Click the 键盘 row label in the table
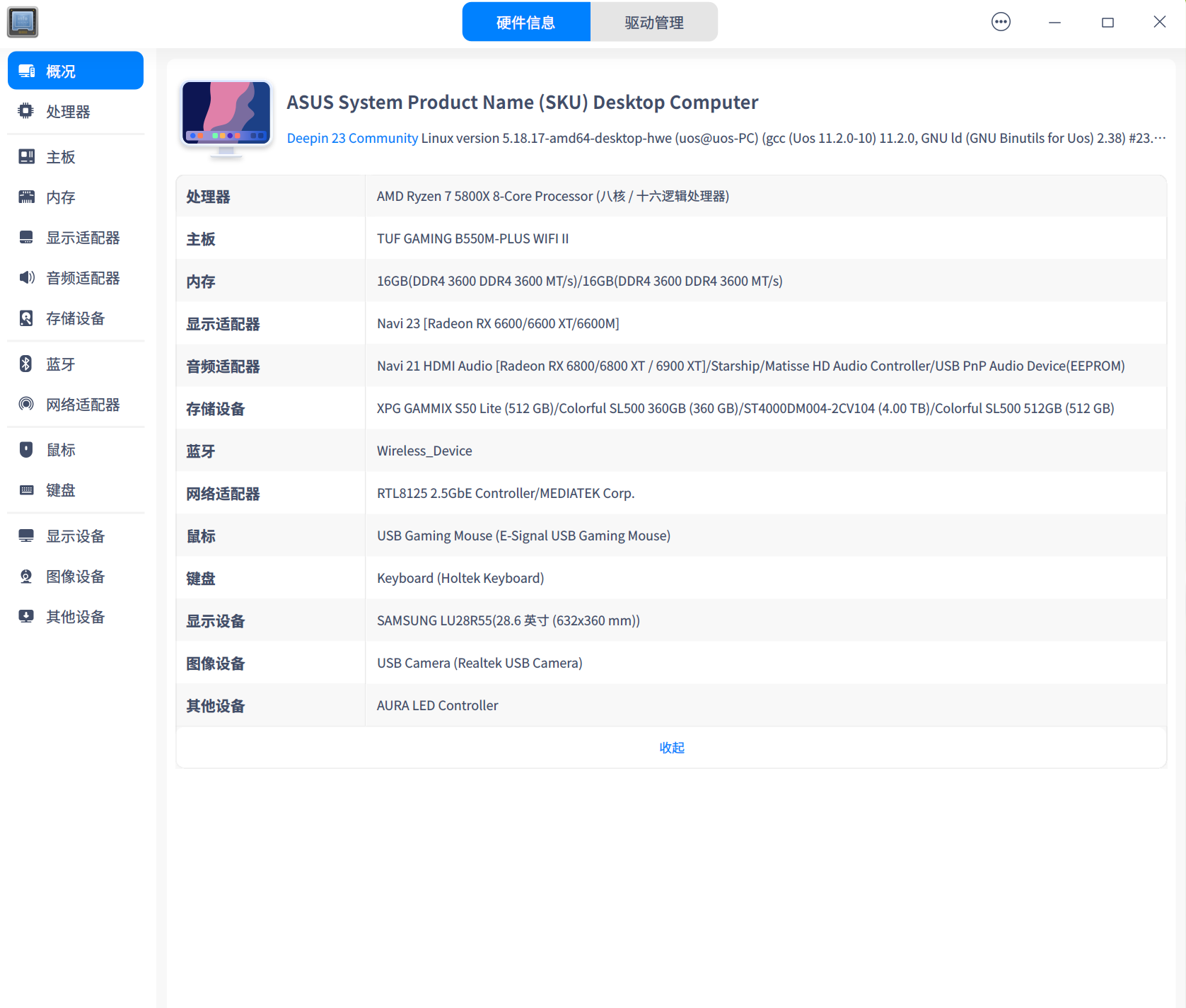Image resolution: width=1186 pixels, height=1008 pixels. click(x=201, y=579)
